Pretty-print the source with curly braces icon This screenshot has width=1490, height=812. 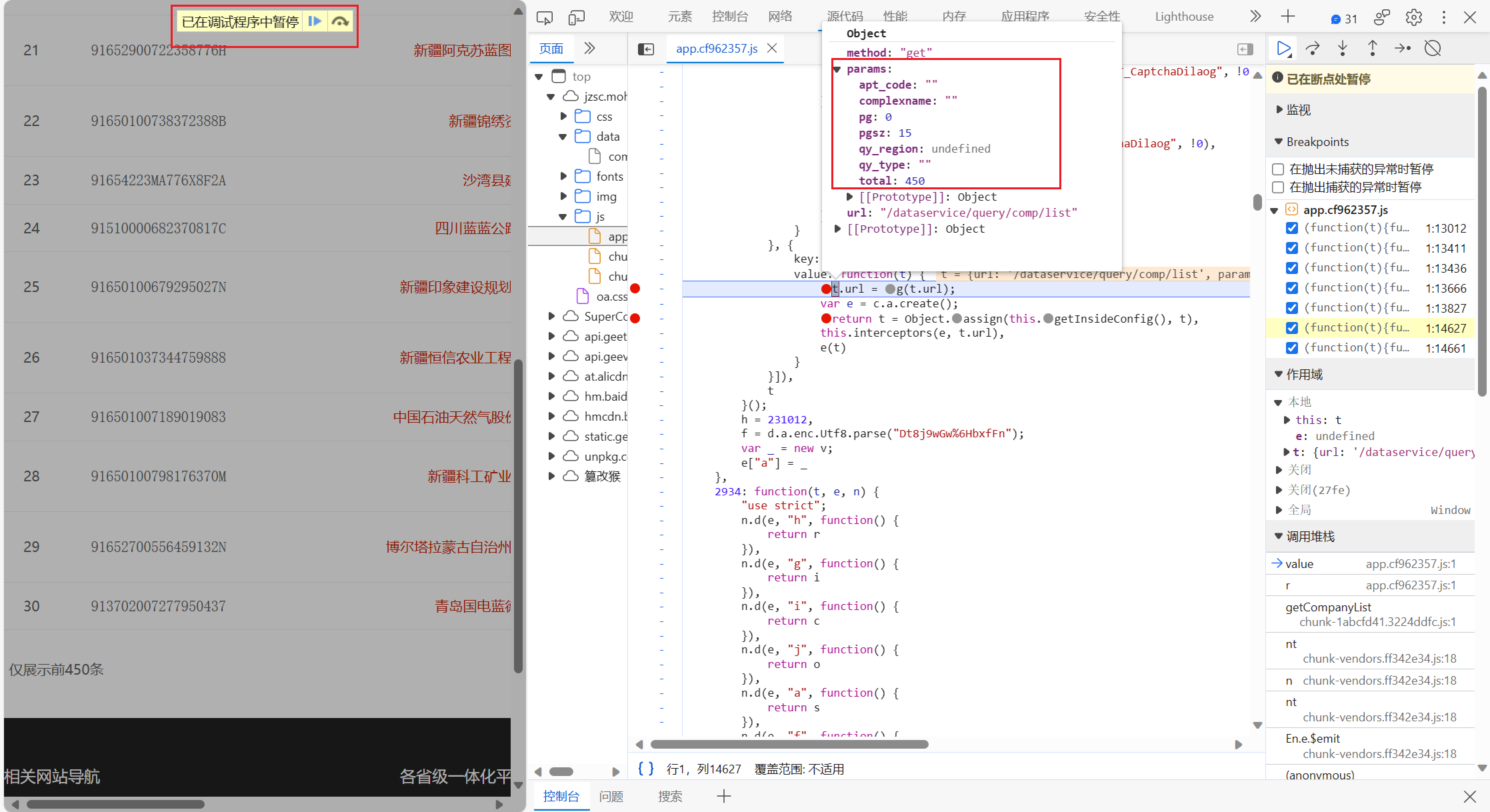[x=645, y=769]
